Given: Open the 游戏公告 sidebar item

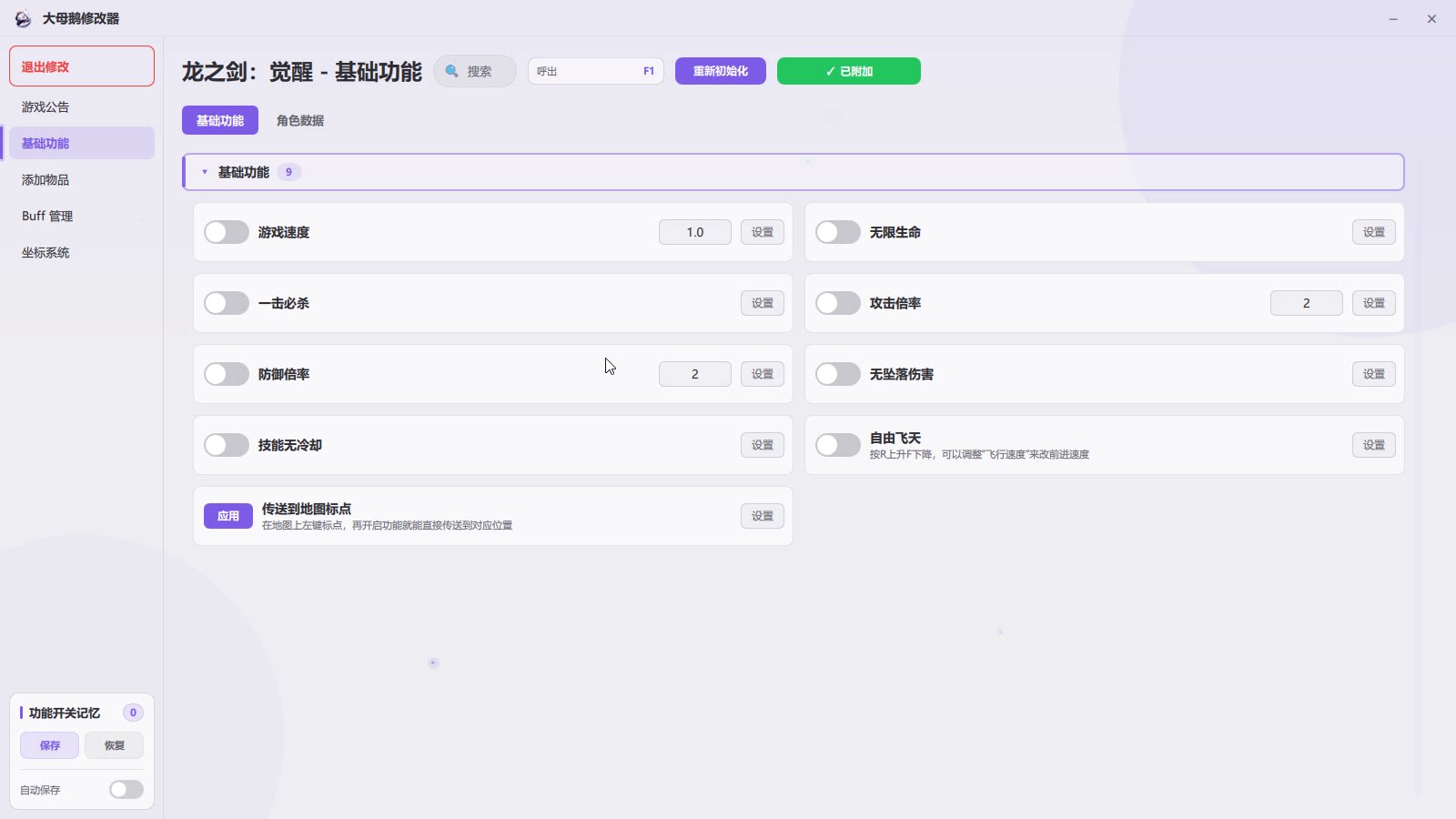Looking at the screenshot, I should (82, 106).
